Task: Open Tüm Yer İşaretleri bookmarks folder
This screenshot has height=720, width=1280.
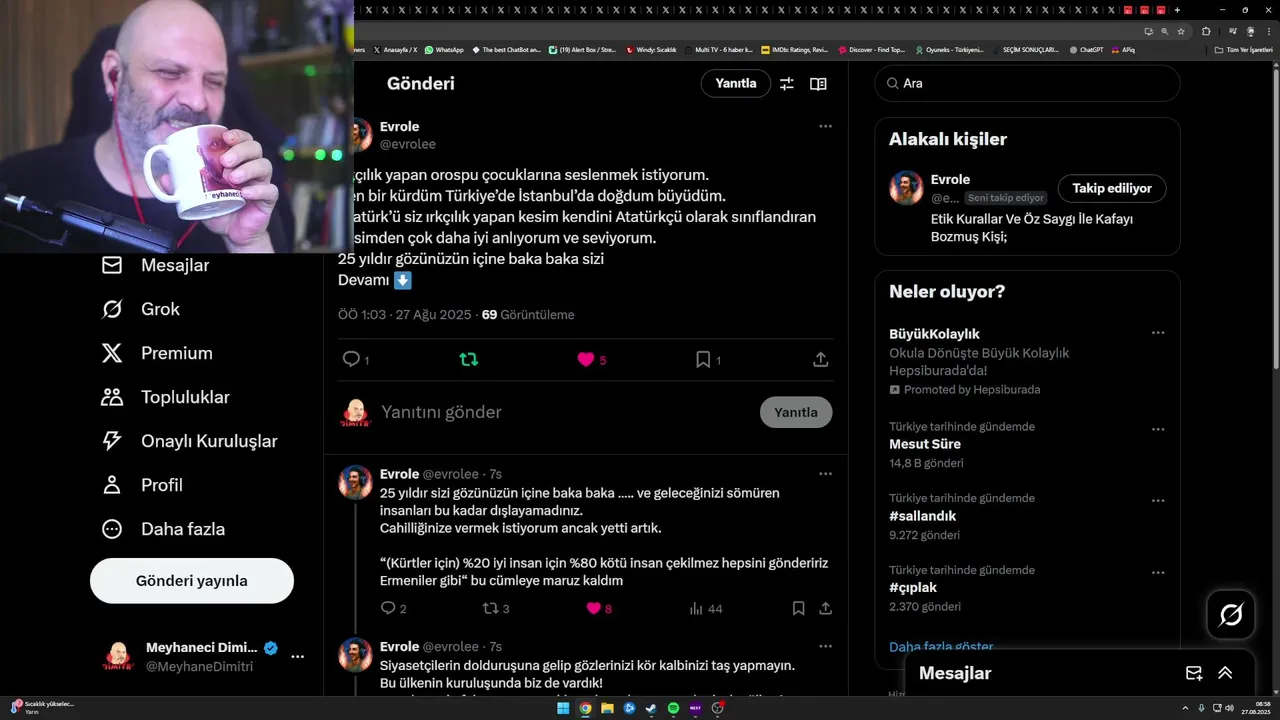Action: [1244, 49]
